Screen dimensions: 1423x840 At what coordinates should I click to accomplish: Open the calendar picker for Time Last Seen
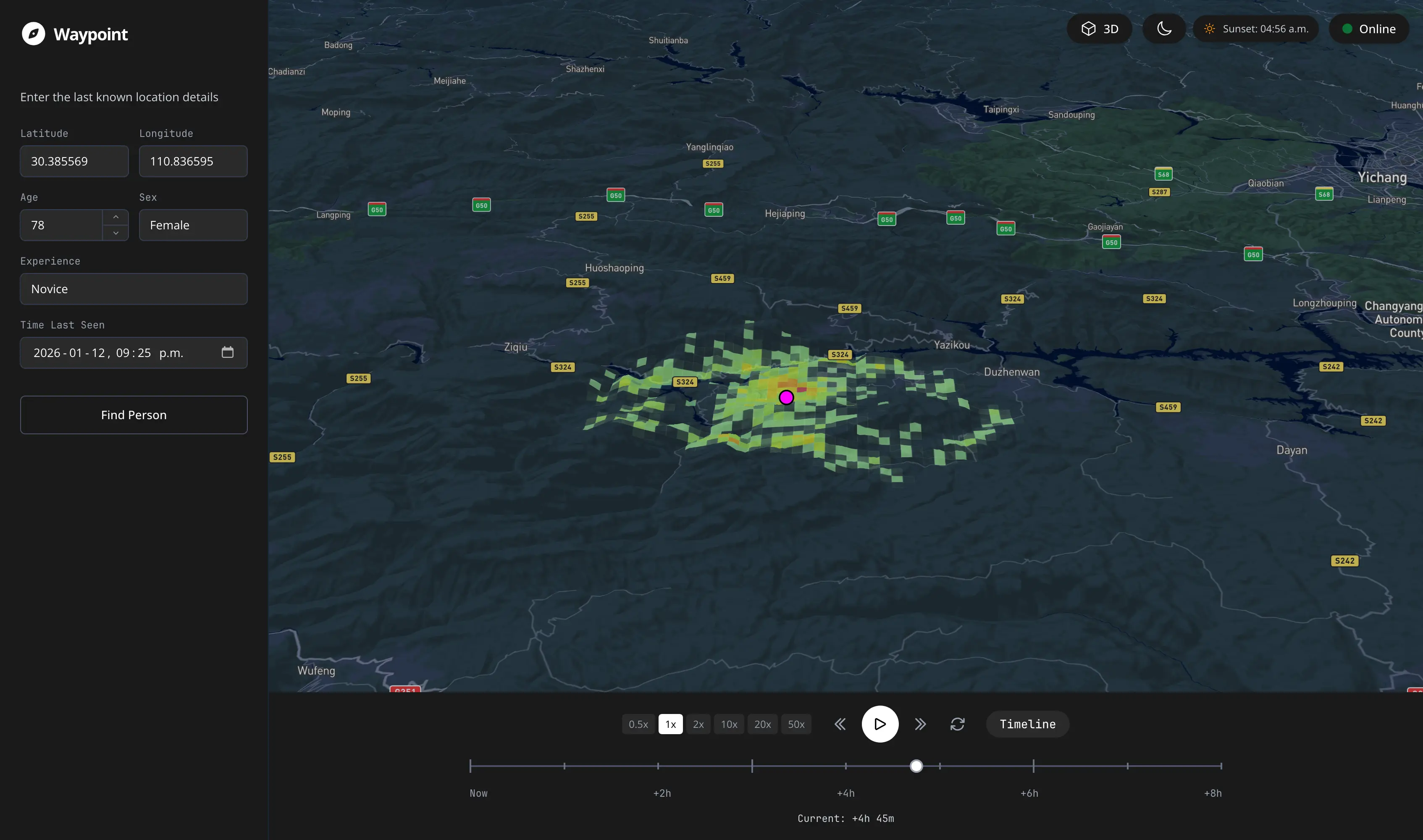point(228,352)
